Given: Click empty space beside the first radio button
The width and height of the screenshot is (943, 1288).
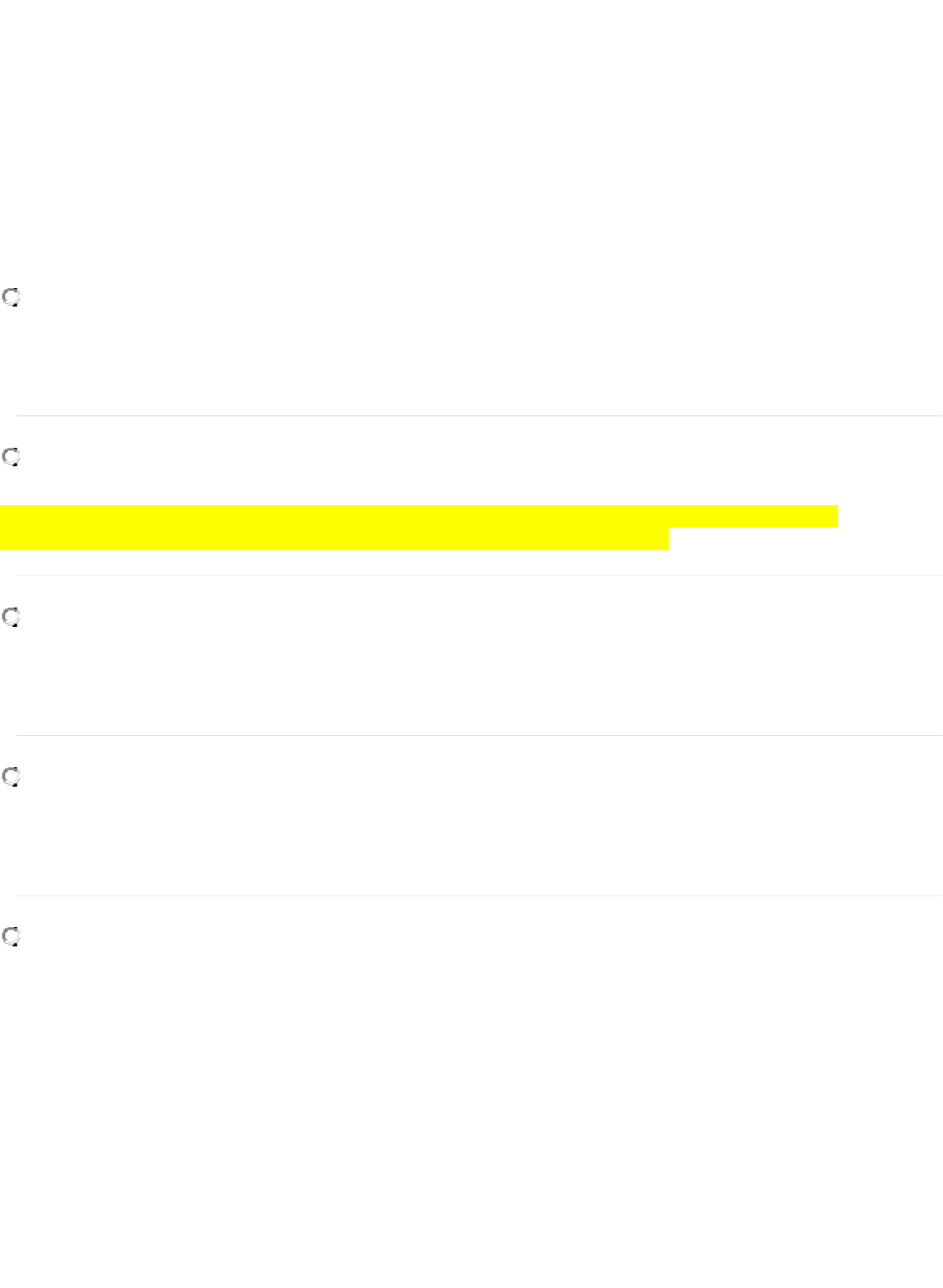Looking at the screenshot, I should click(277, 298).
